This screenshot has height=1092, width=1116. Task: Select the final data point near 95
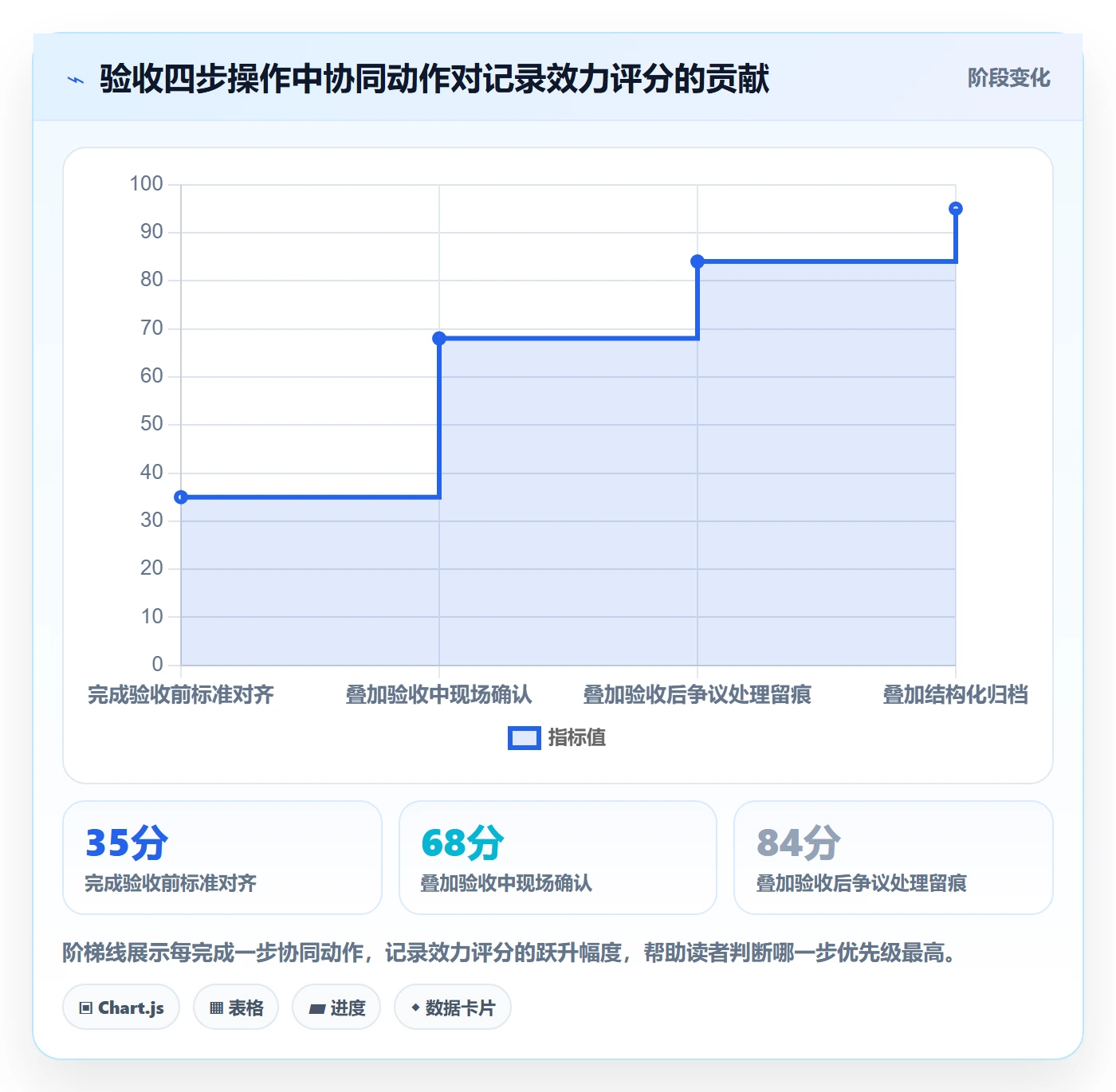point(956,209)
